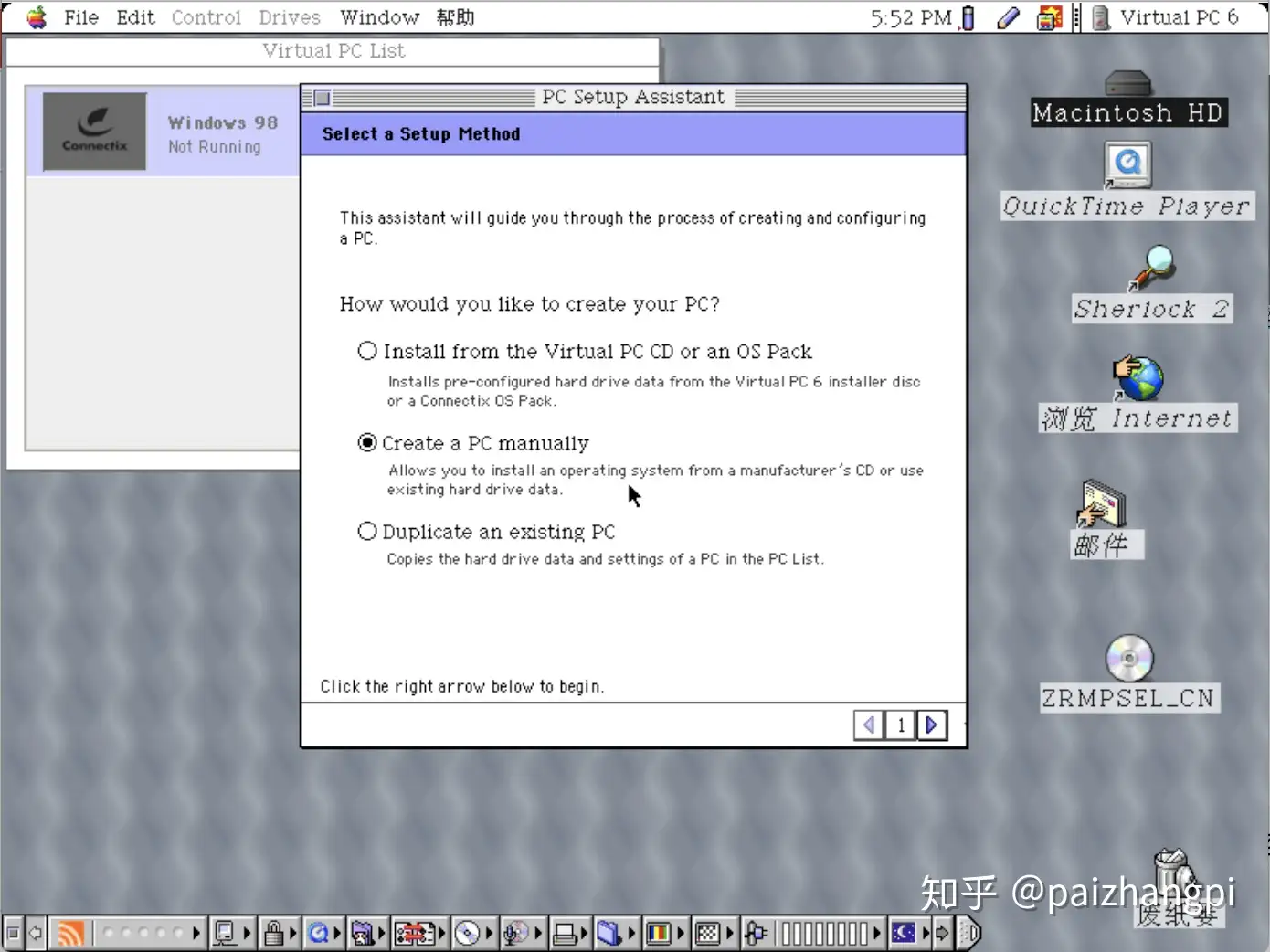Expand AppleTalk module arrow
Image resolution: width=1270 pixels, height=952 pixels.
[x=248, y=933]
